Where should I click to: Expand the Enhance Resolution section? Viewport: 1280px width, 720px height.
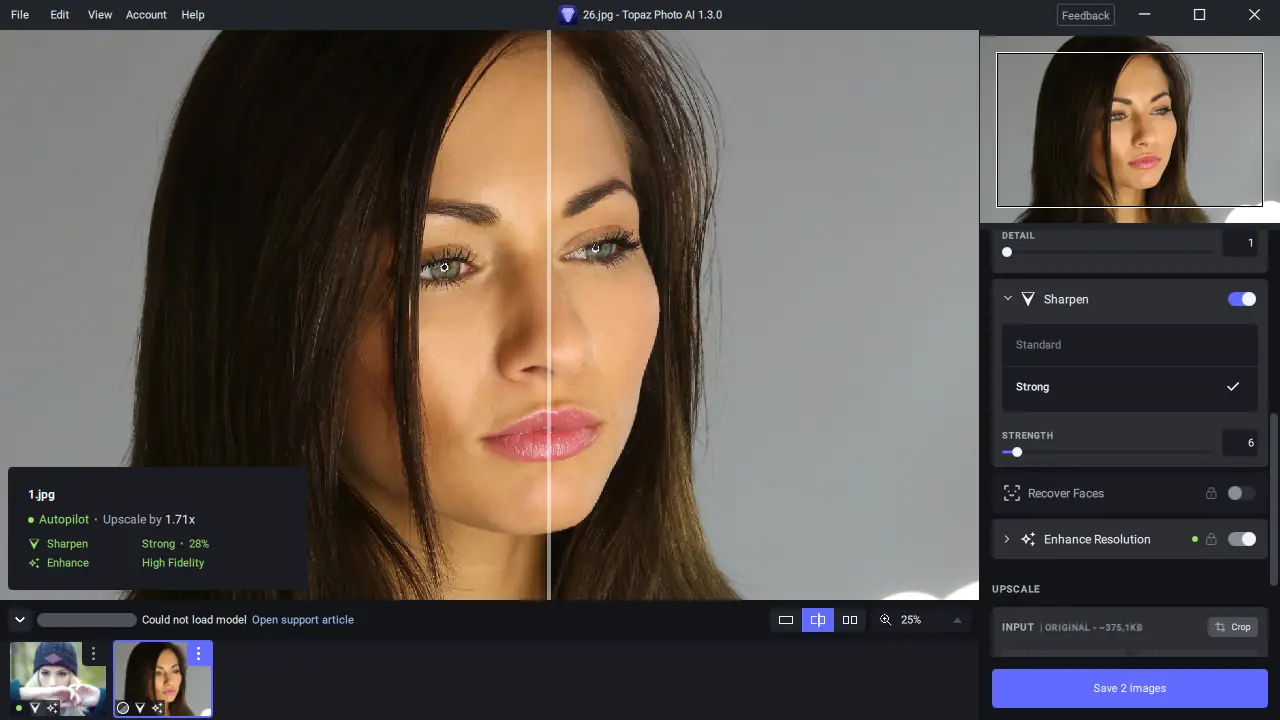tap(1007, 539)
